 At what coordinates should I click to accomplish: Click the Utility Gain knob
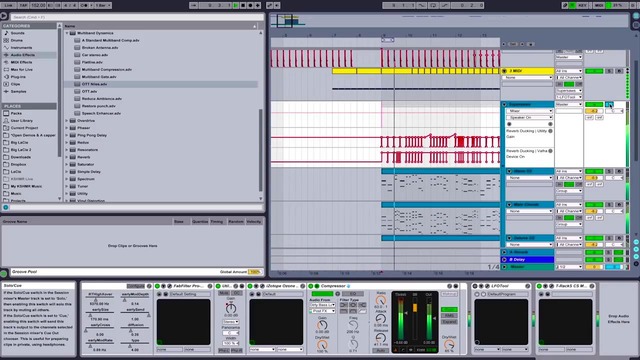pos(231,308)
